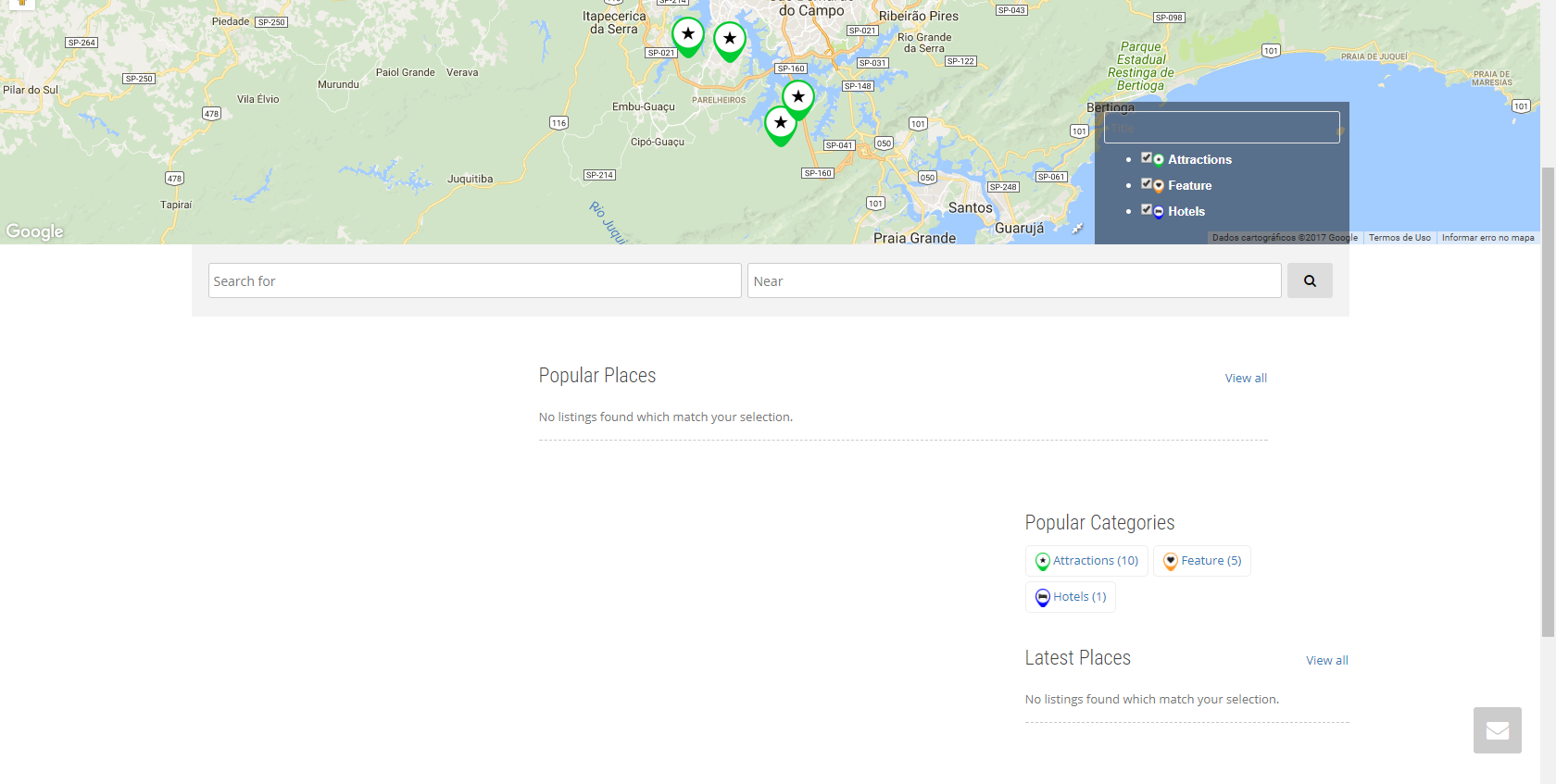Click the map panel collapse arrows icon

tap(1077, 229)
